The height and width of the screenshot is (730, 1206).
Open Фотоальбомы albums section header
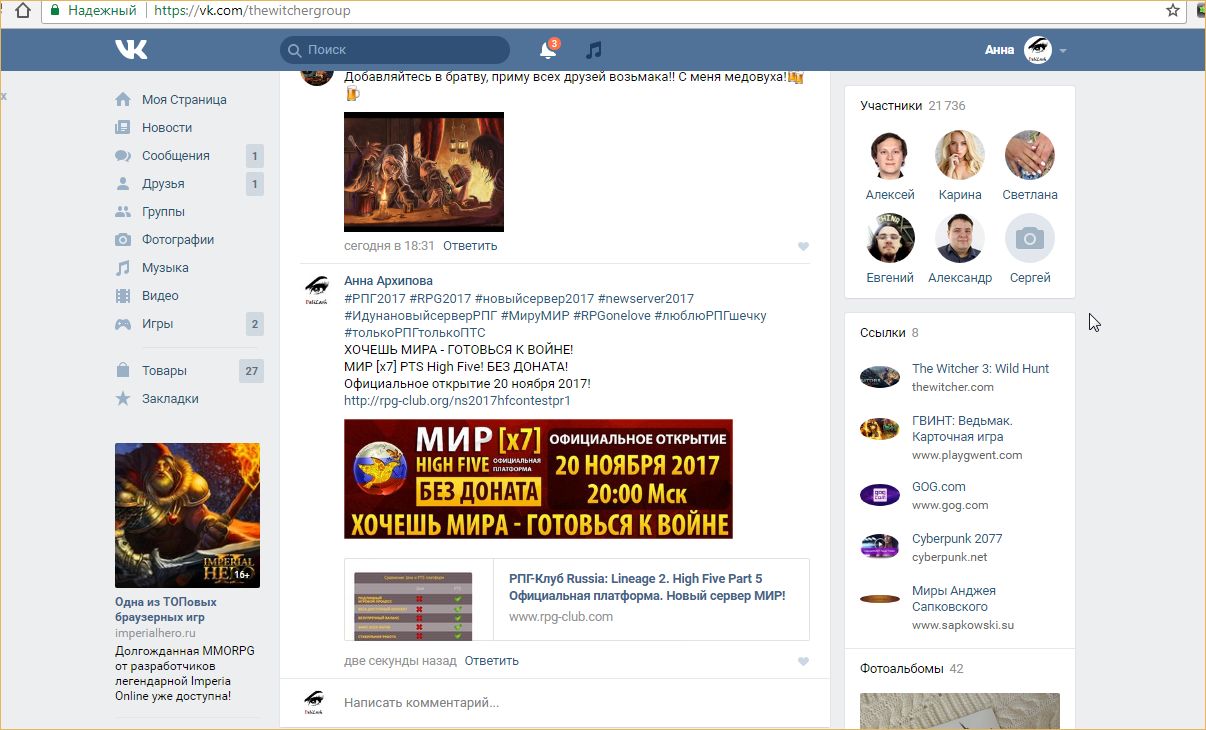(x=912, y=668)
